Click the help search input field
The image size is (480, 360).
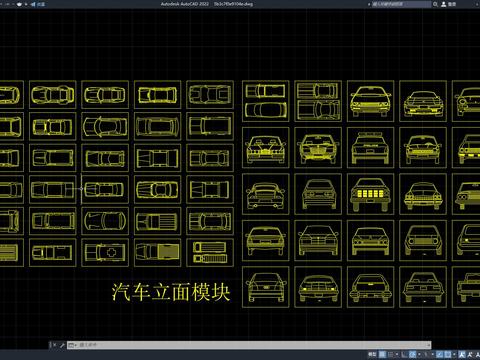pyautogui.click(x=401, y=4)
